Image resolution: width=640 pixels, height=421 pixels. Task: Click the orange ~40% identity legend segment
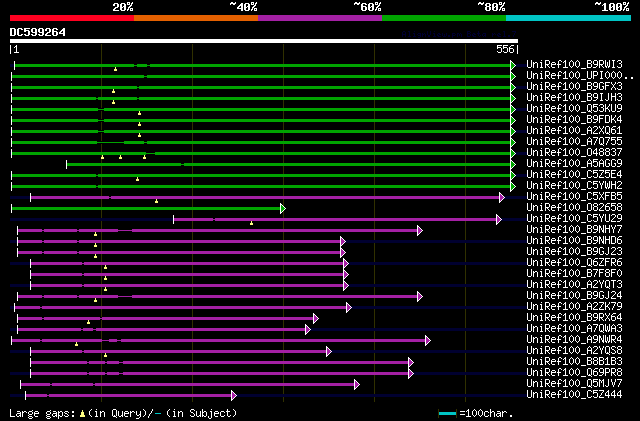tap(196, 18)
